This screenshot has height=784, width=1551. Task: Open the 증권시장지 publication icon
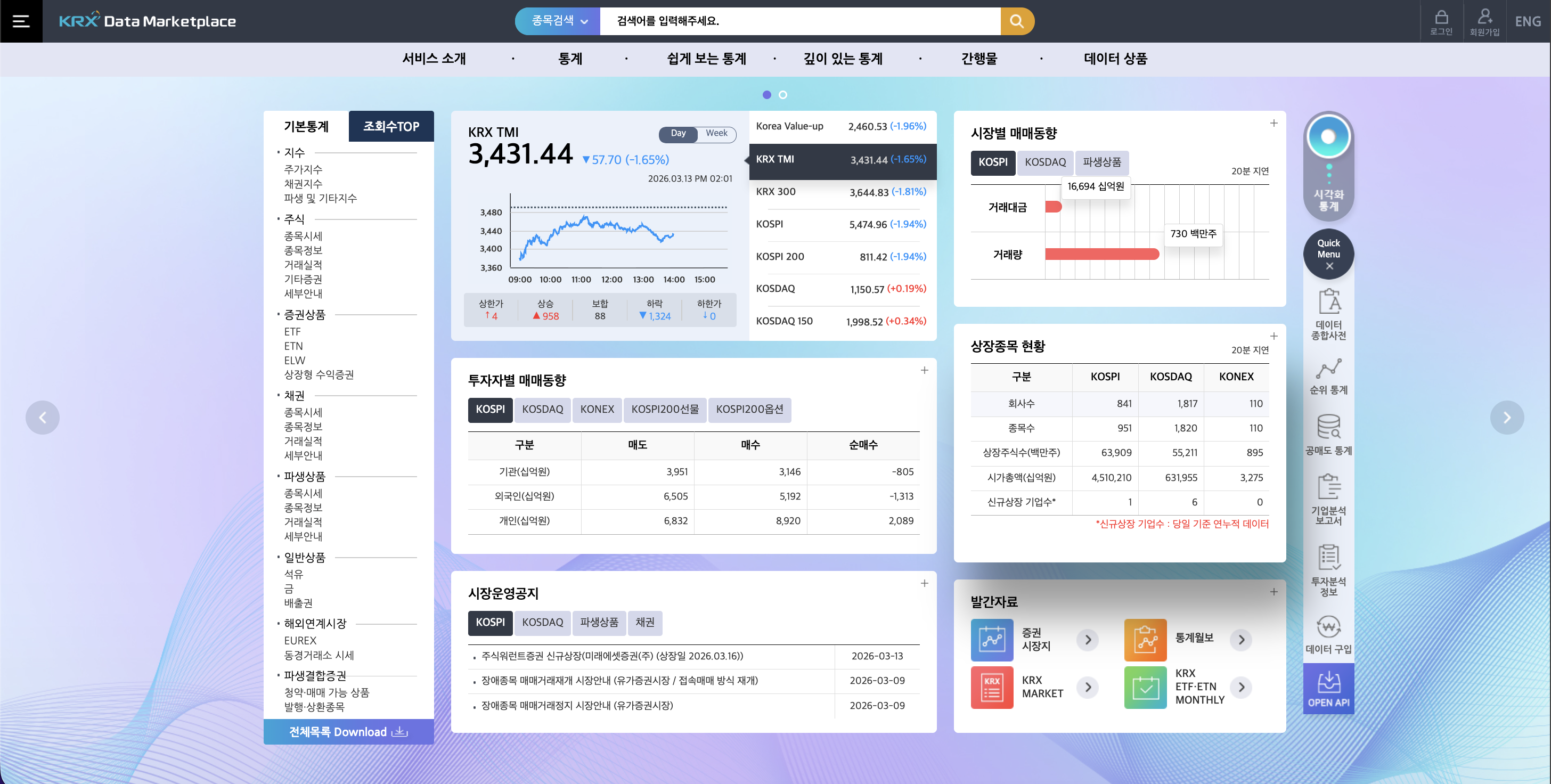[992, 640]
